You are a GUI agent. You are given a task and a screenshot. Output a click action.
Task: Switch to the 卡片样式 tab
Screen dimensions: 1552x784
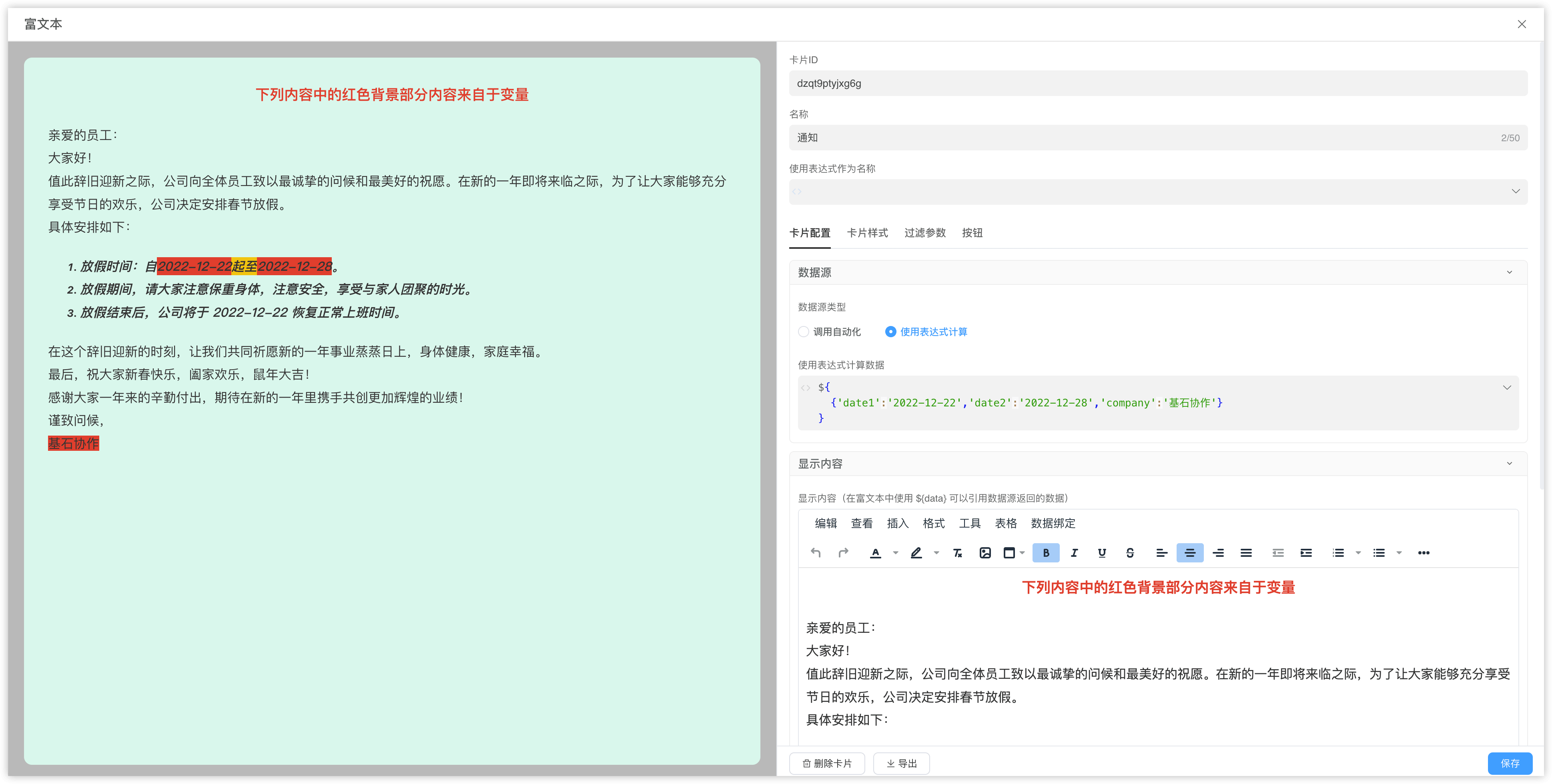click(867, 233)
